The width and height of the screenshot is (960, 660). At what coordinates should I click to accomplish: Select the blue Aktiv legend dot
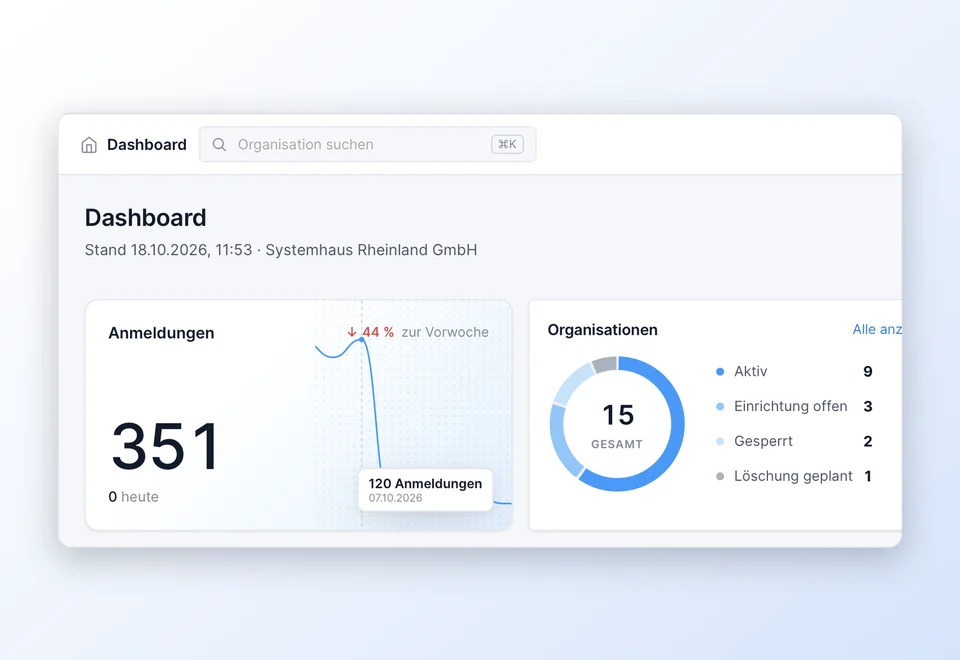click(720, 372)
